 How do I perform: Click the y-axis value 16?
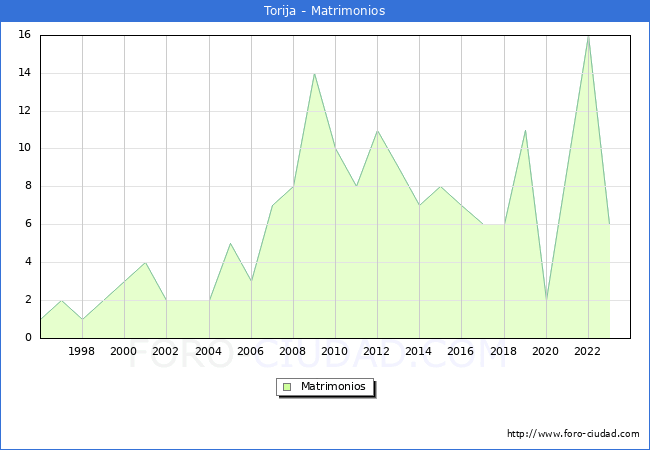pyautogui.click(x=25, y=34)
